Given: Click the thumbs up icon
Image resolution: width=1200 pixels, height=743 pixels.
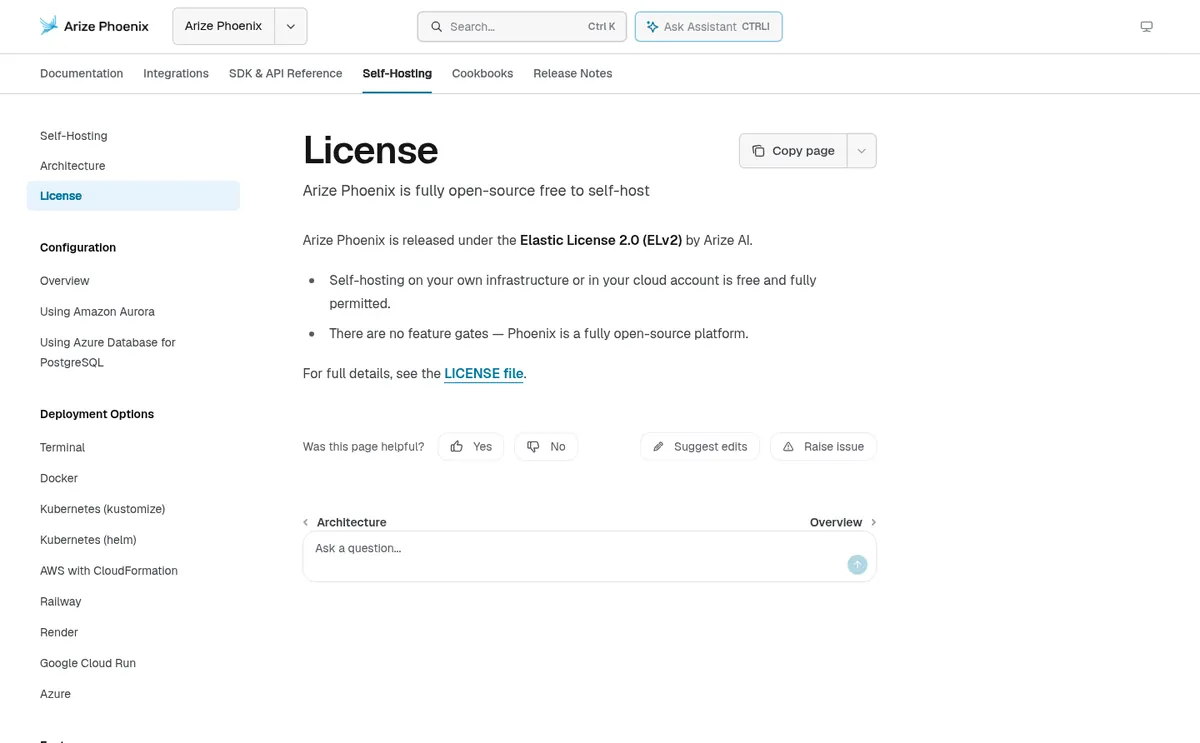Looking at the screenshot, I should [456, 447].
